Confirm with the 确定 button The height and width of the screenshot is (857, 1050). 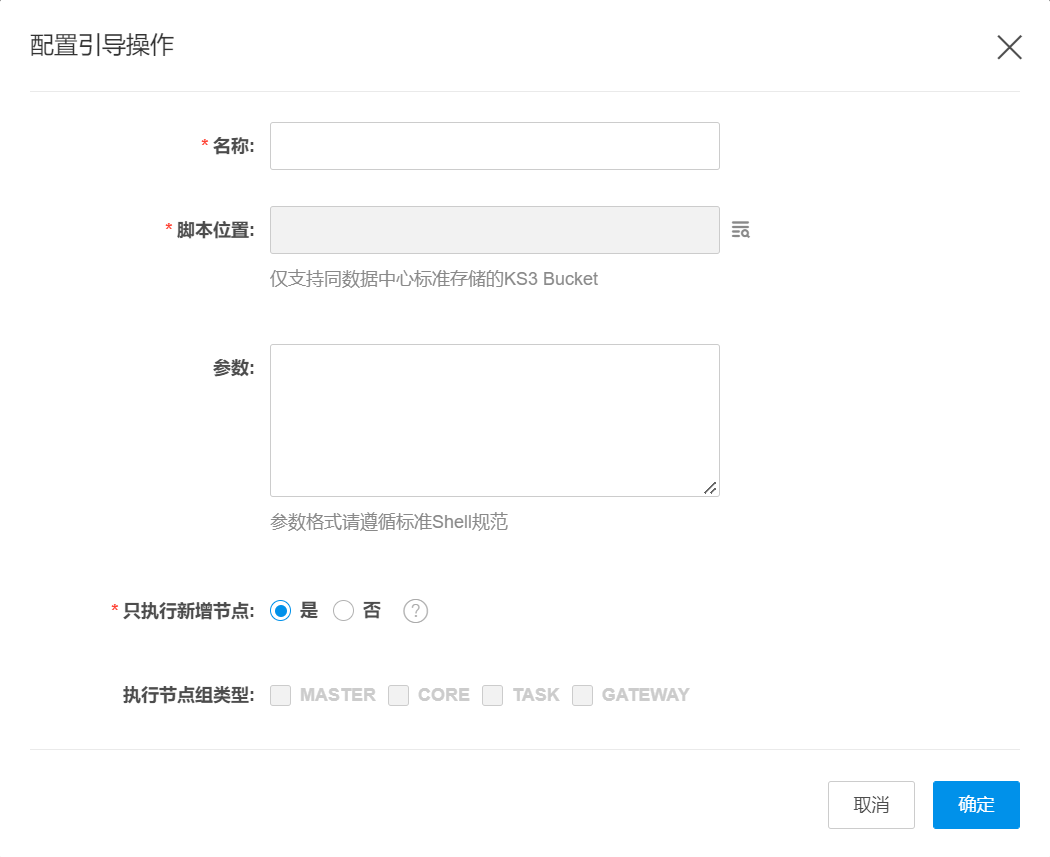(976, 805)
